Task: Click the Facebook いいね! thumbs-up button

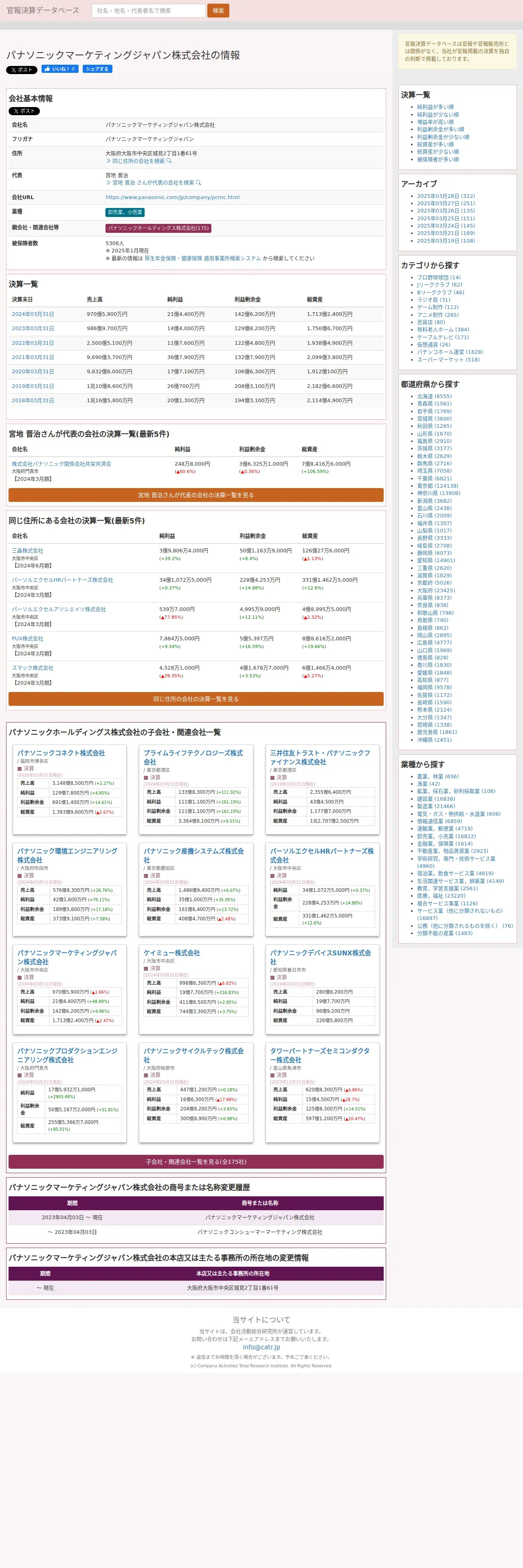Action: pyautogui.click(x=59, y=69)
